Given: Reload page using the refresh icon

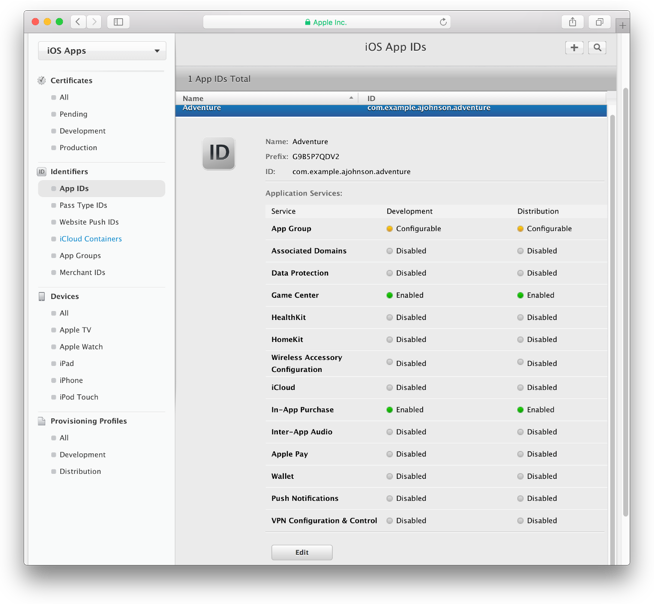Looking at the screenshot, I should tap(443, 22).
